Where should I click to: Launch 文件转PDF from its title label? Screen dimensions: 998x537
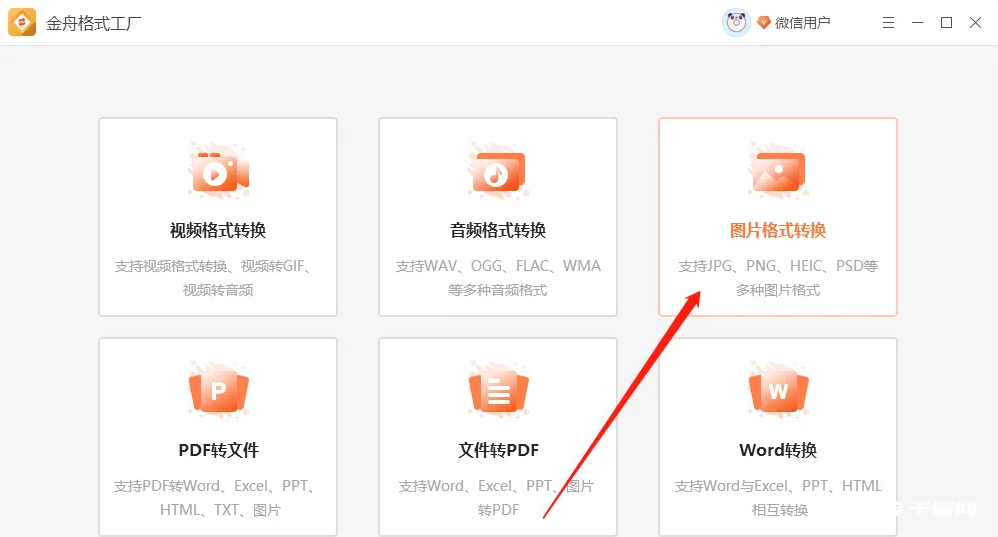497,450
